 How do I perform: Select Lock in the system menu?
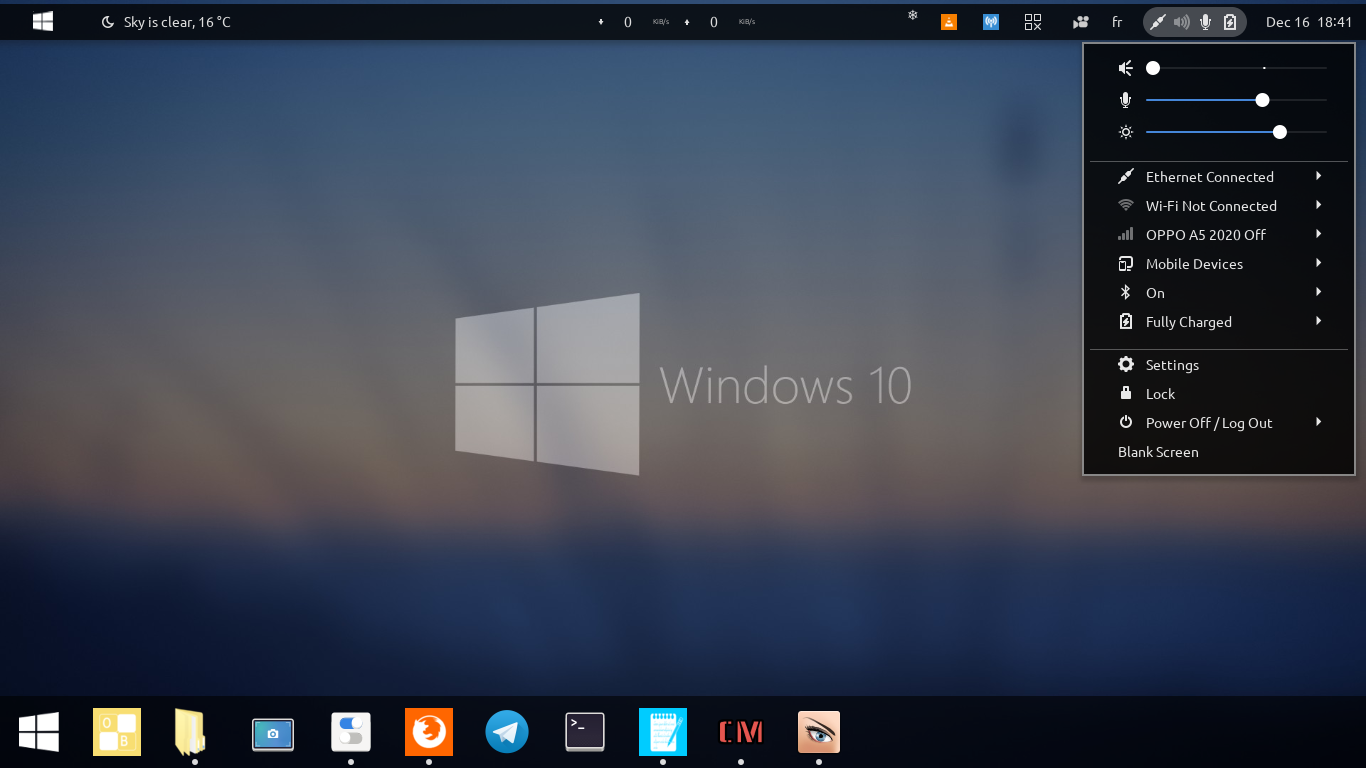[x=1219, y=394]
